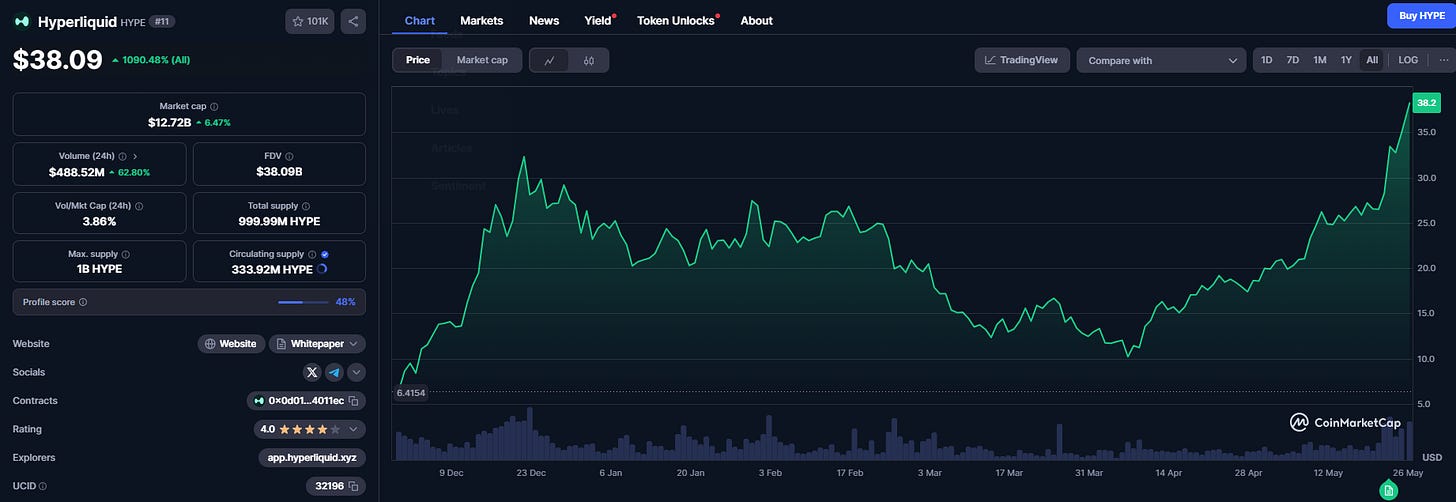Image resolution: width=1456 pixels, height=502 pixels.
Task: Open the Compare with dropdown
Action: coord(1161,60)
